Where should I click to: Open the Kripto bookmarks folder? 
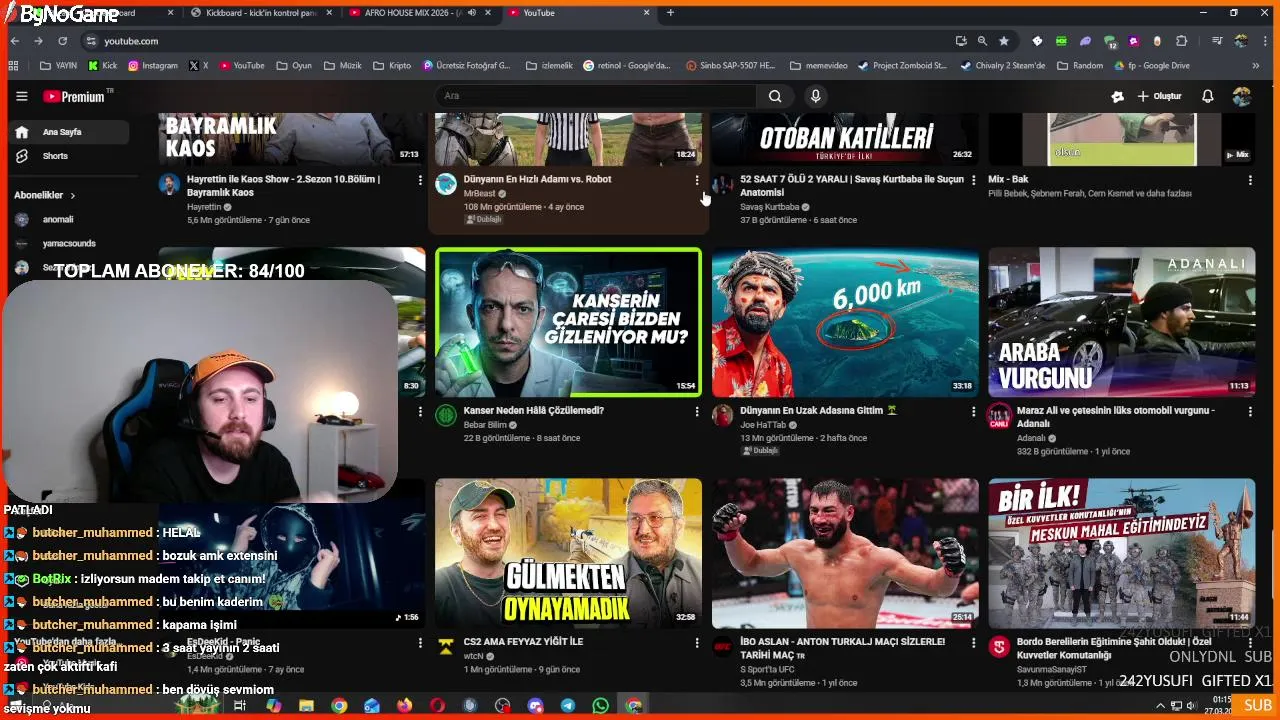[x=391, y=66]
